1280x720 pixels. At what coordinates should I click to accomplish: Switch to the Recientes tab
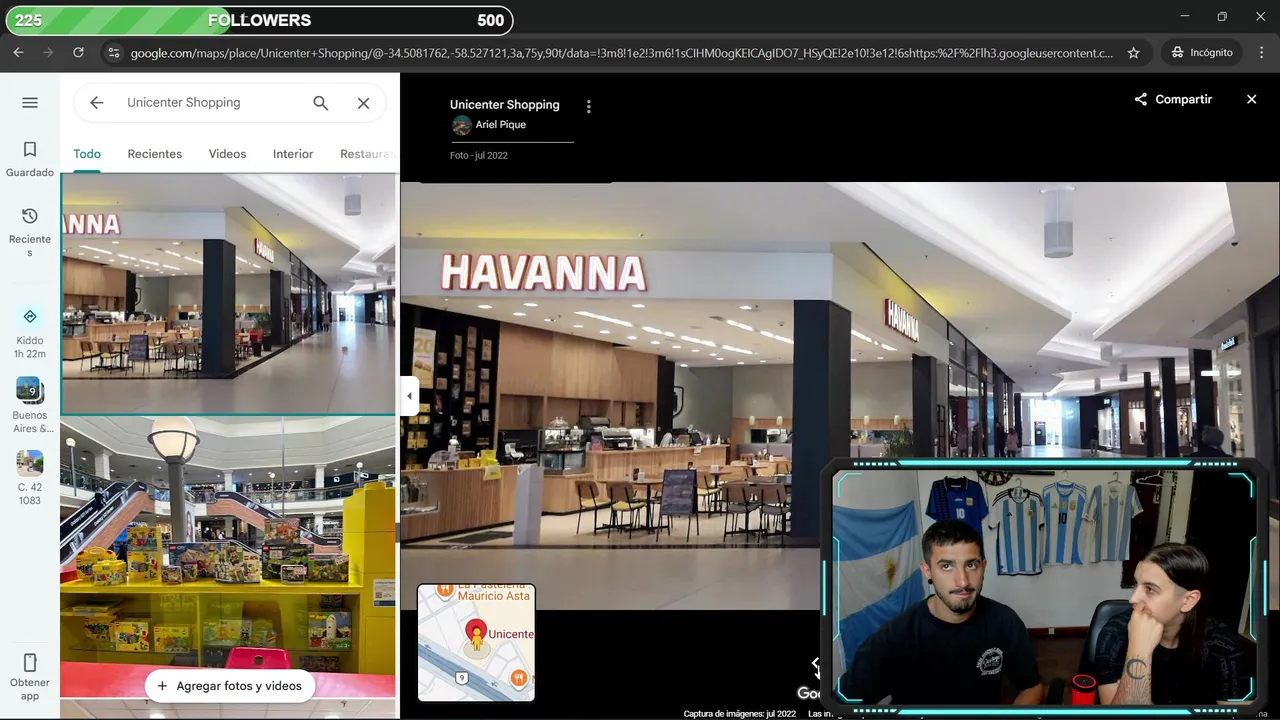155,154
